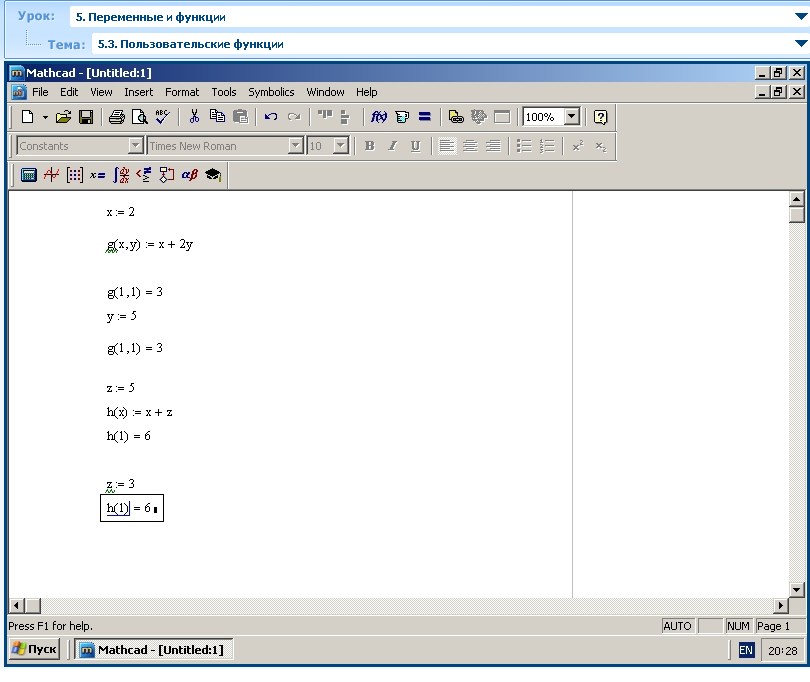
Task: Click Mathcad taskbar button
Action: [x=153, y=649]
